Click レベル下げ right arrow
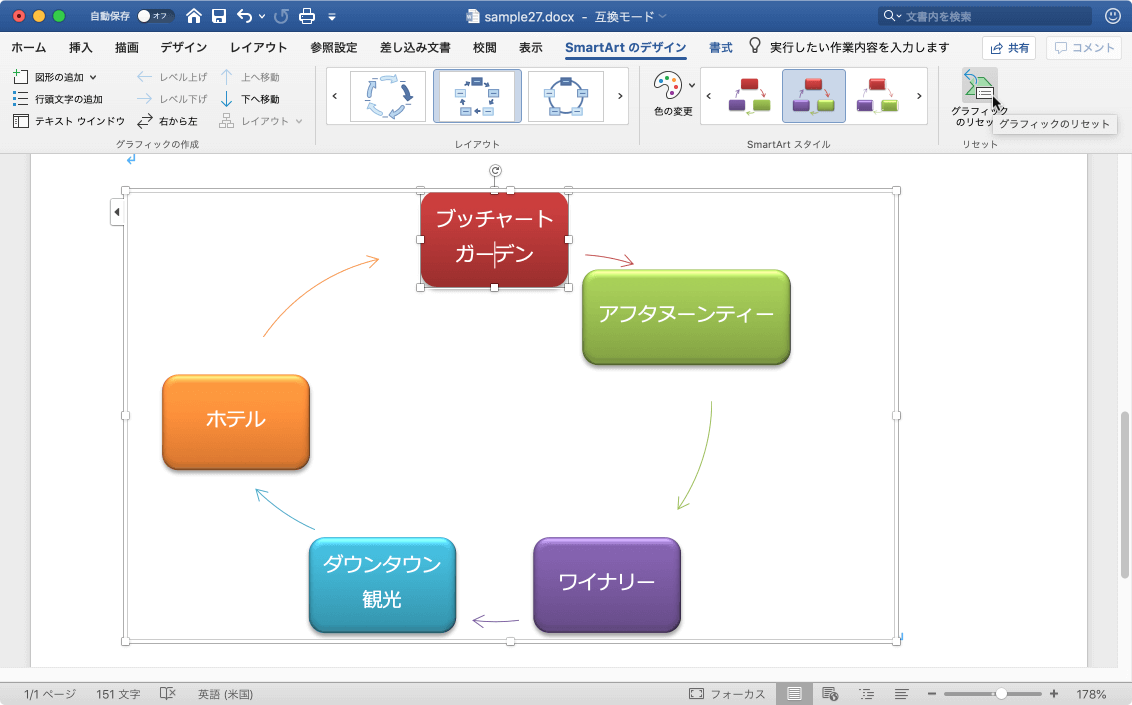Image resolution: width=1132 pixels, height=705 pixels. pyautogui.click(x=172, y=99)
